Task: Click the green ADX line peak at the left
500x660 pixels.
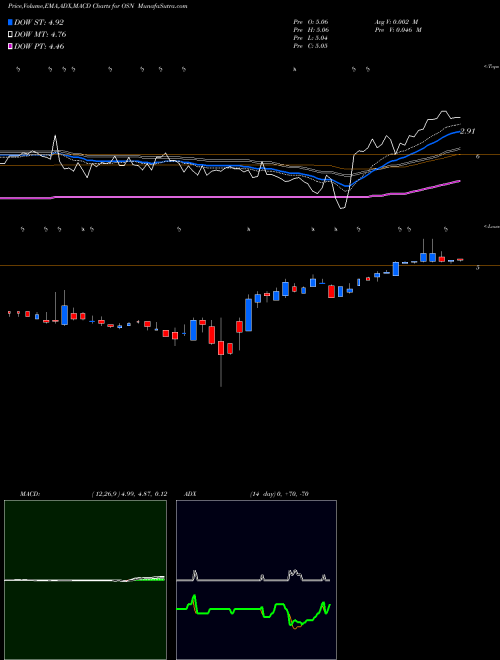Action: tap(194, 596)
